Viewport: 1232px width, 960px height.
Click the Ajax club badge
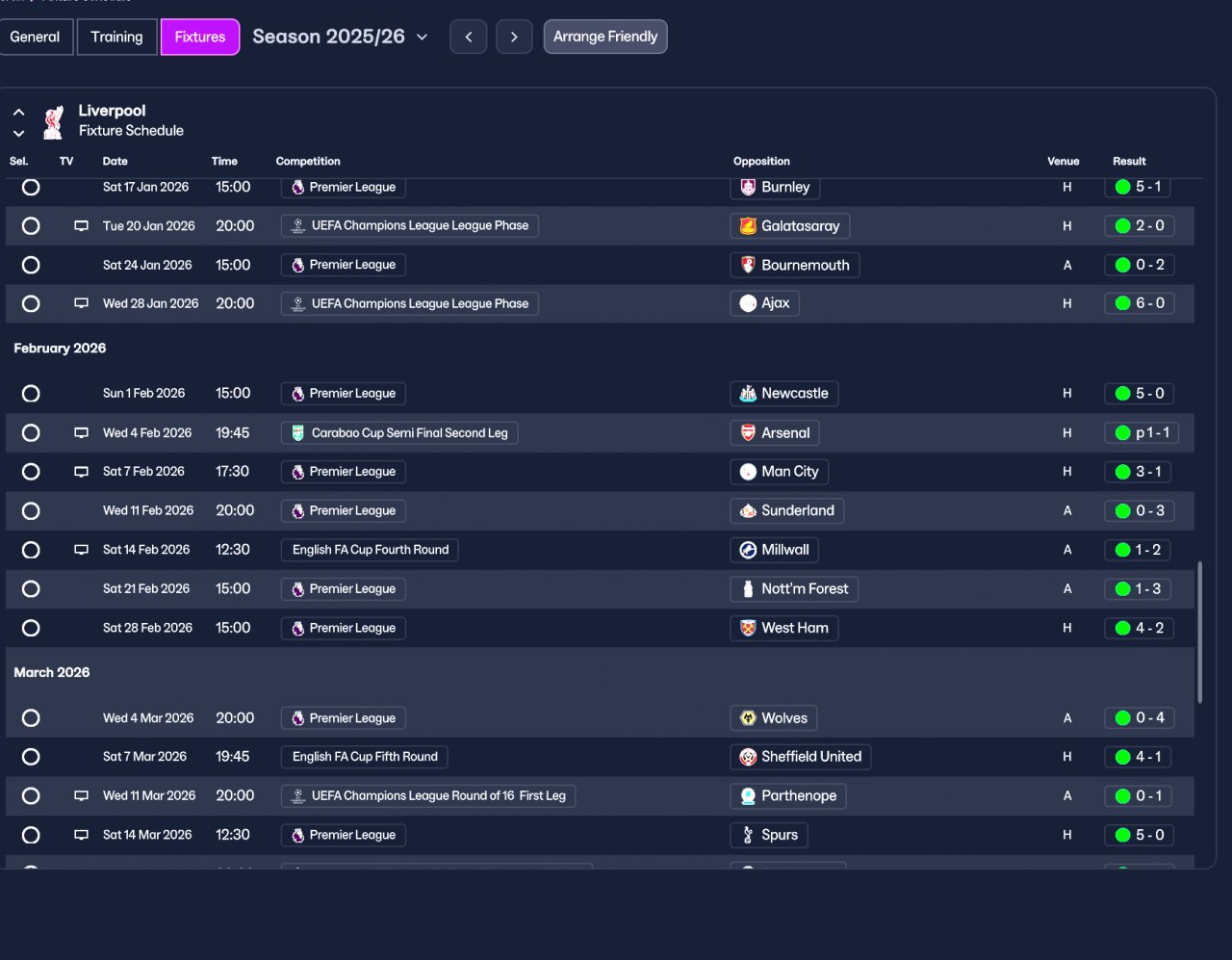pos(748,303)
